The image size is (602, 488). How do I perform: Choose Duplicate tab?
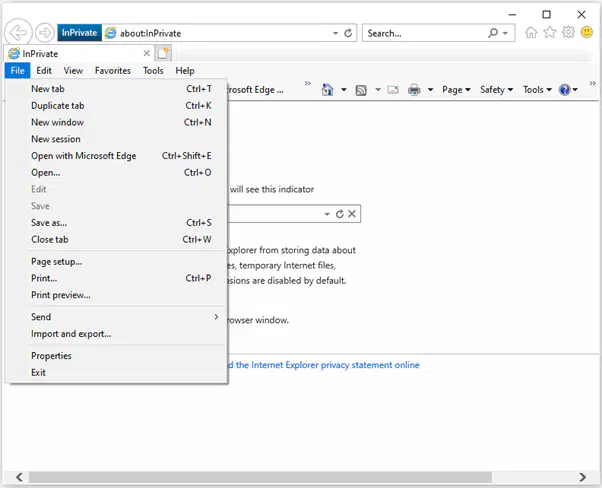pyautogui.click(x=117, y=106)
